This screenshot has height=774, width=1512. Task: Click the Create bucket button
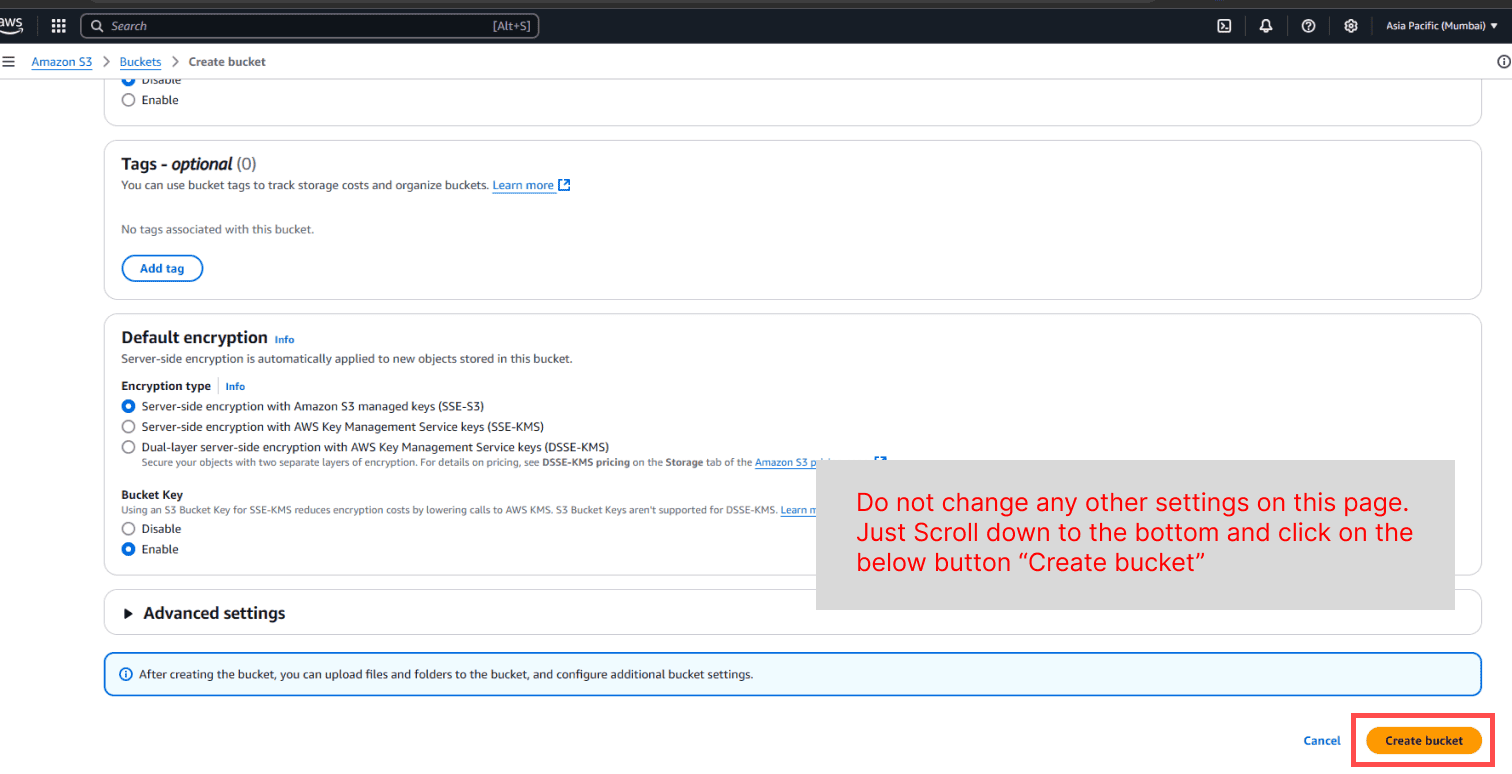1424,740
